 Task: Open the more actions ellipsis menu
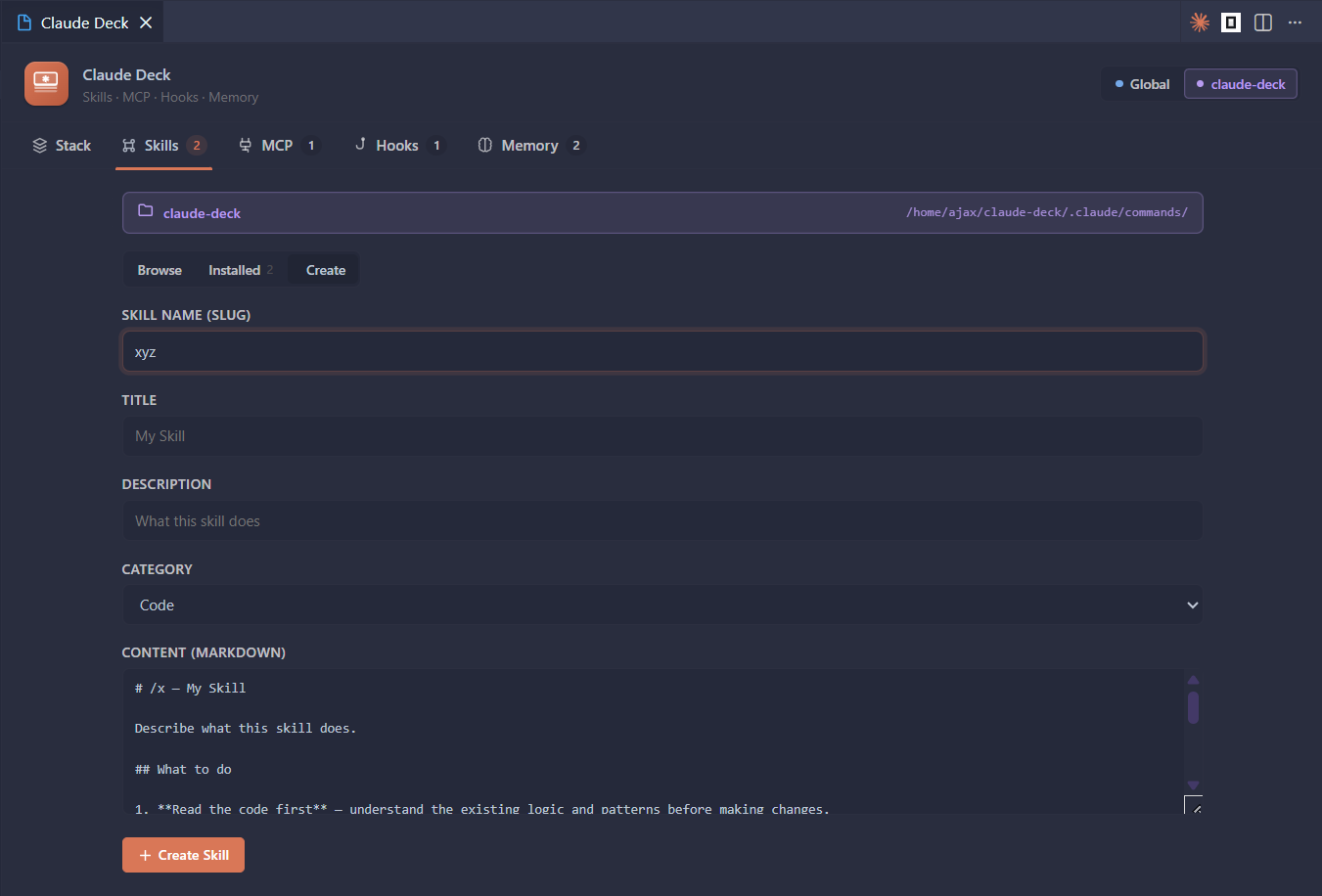[x=1295, y=22]
